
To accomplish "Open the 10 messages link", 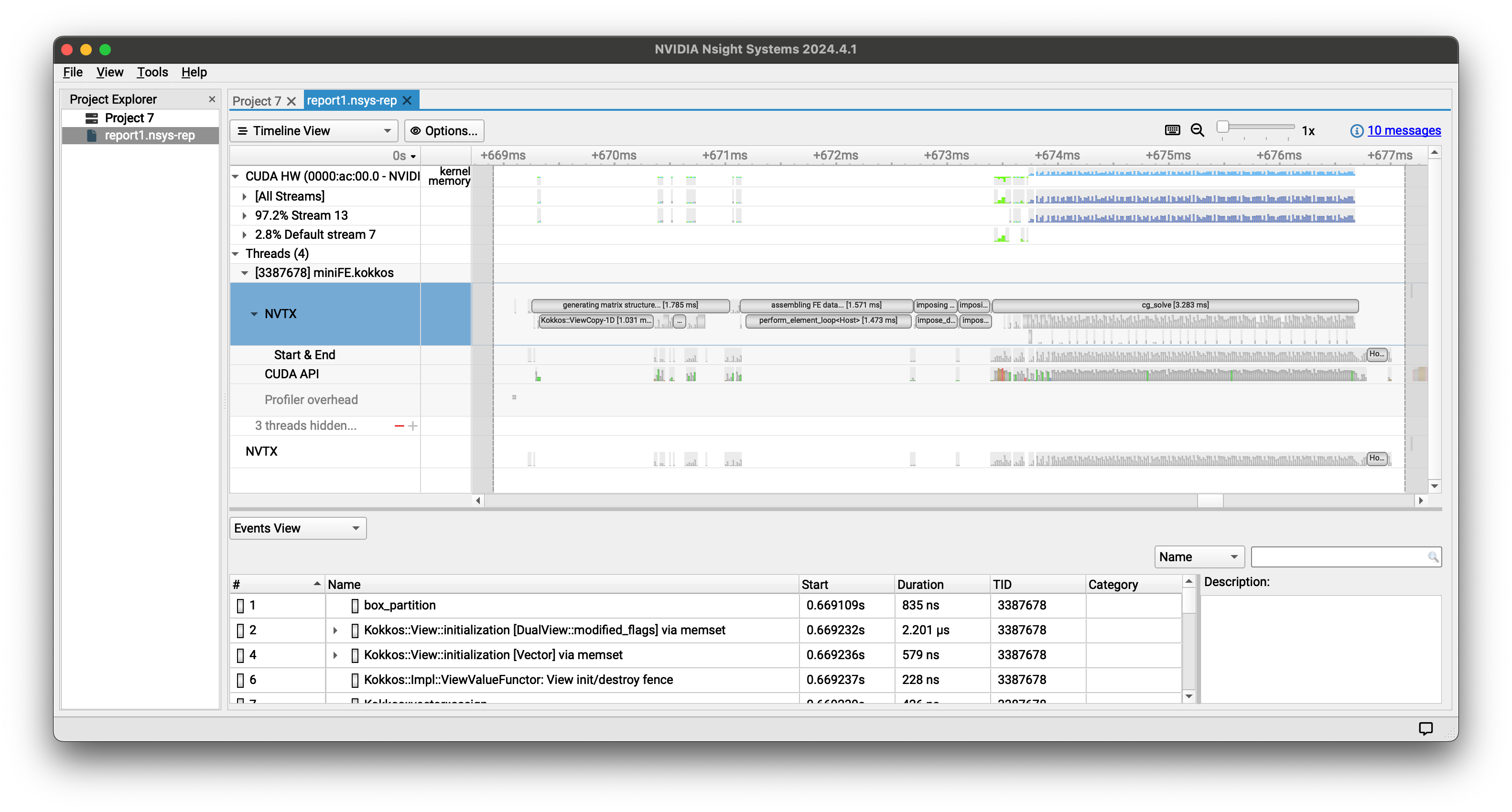I will tap(1404, 130).
